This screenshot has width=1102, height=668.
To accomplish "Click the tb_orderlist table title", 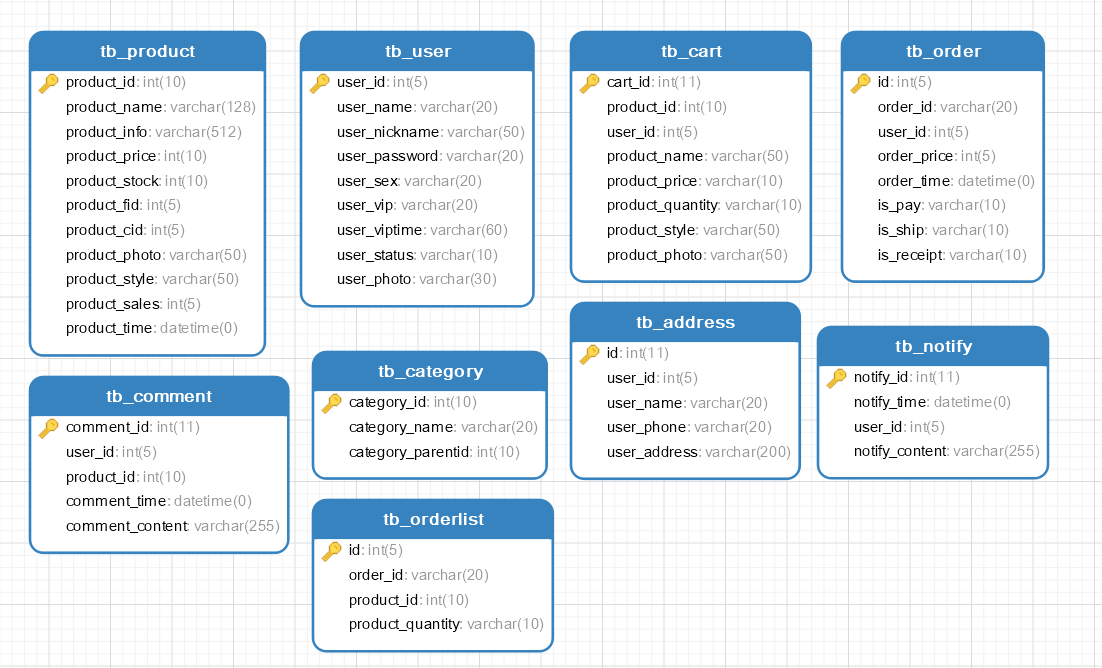I will pos(432,519).
